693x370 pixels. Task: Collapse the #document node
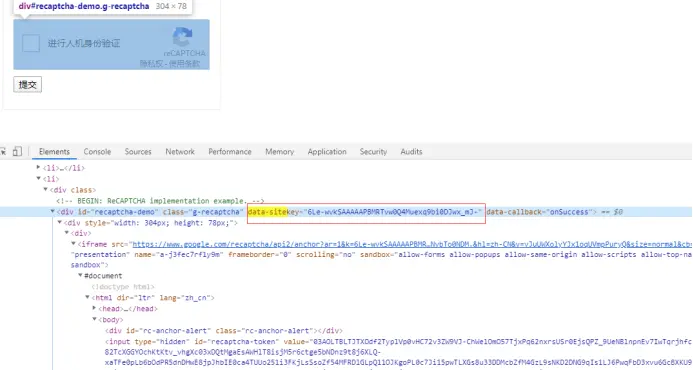(80, 275)
